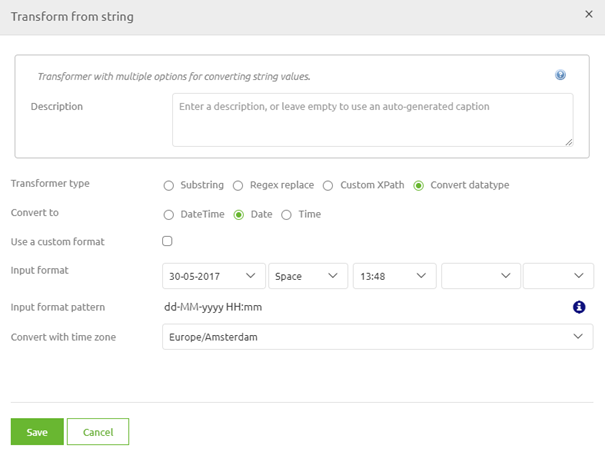Enable the Use a custom format checkbox
Viewport: 605px width, 452px height.
[167, 241]
